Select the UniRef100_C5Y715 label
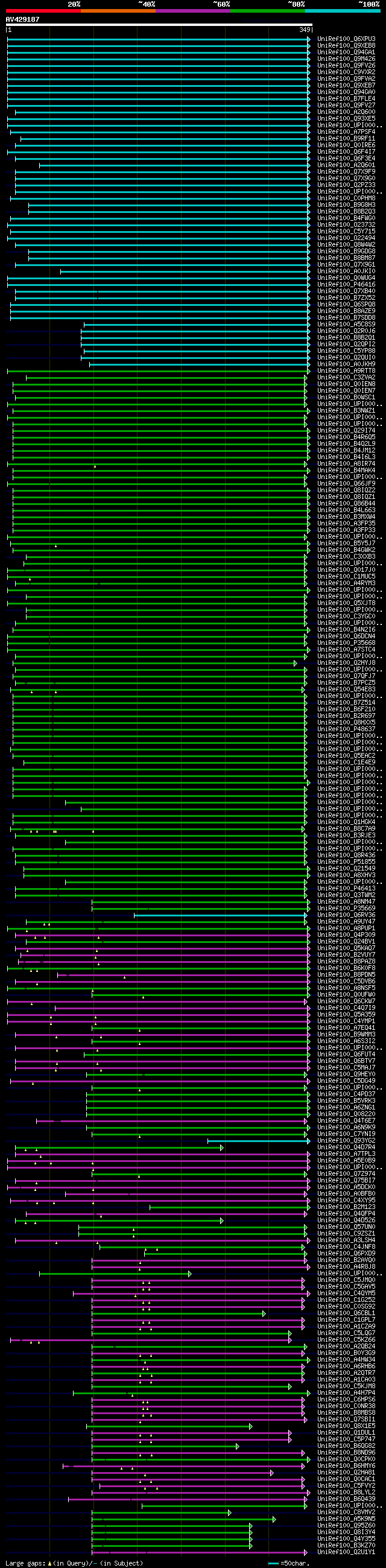The image size is (386, 1568). click(346, 231)
